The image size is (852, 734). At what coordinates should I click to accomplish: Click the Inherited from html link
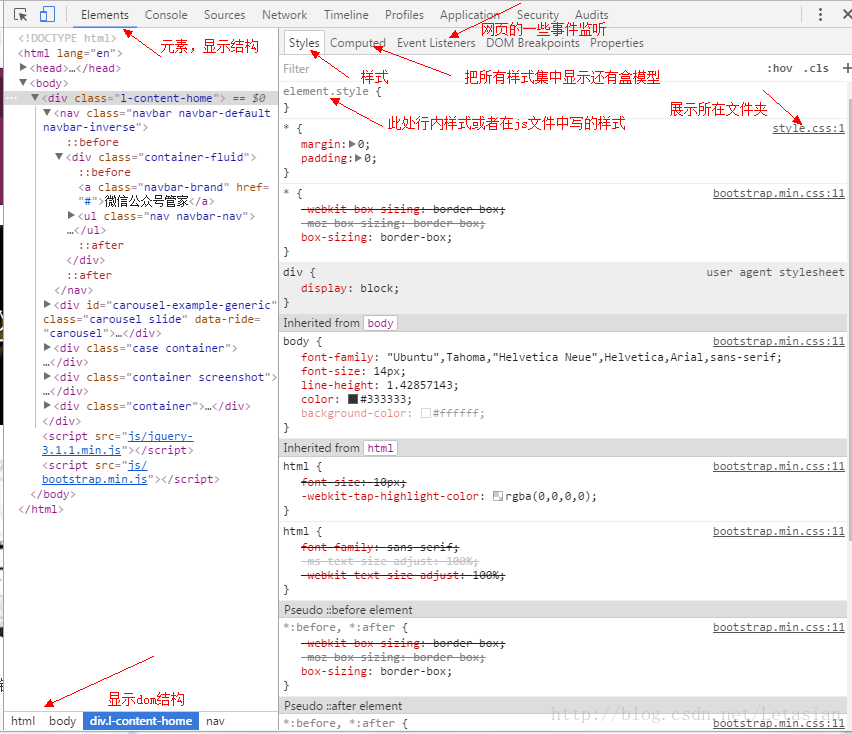380,448
